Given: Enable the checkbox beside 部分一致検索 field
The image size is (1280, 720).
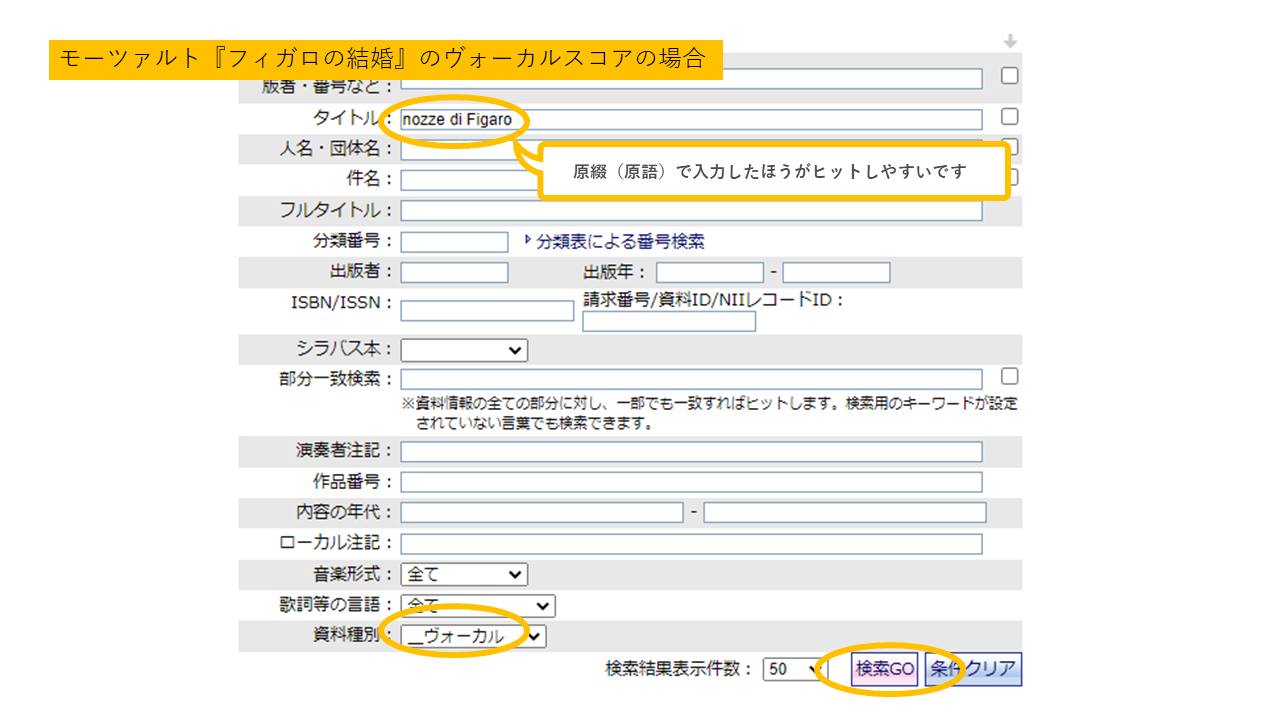Looking at the screenshot, I should (x=1010, y=376).
